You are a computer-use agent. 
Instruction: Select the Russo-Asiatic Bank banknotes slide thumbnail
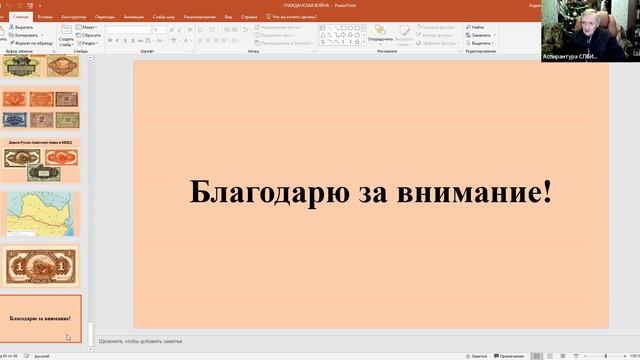click(x=41, y=161)
